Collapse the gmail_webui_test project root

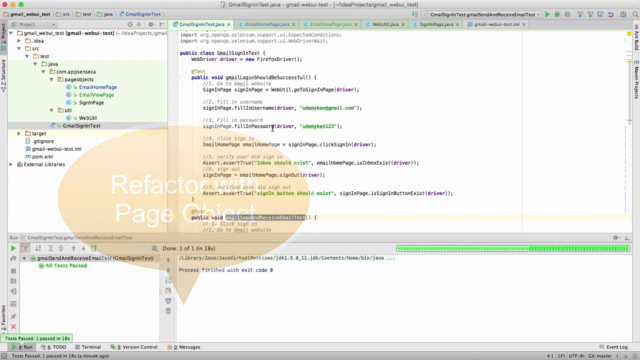[x=11, y=33]
